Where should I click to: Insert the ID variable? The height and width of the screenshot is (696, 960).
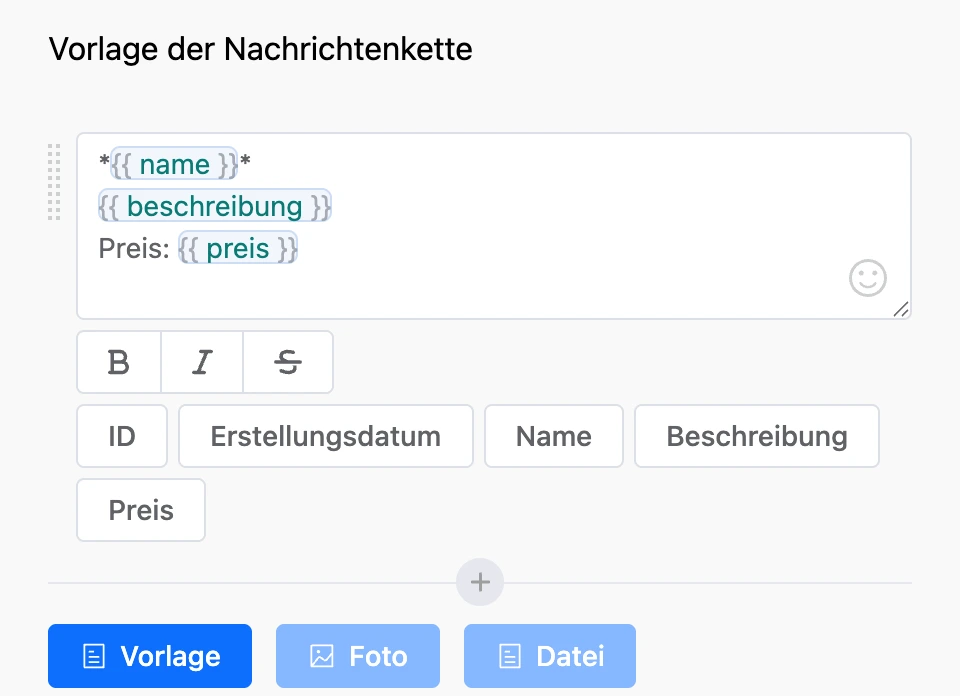coord(122,436)
